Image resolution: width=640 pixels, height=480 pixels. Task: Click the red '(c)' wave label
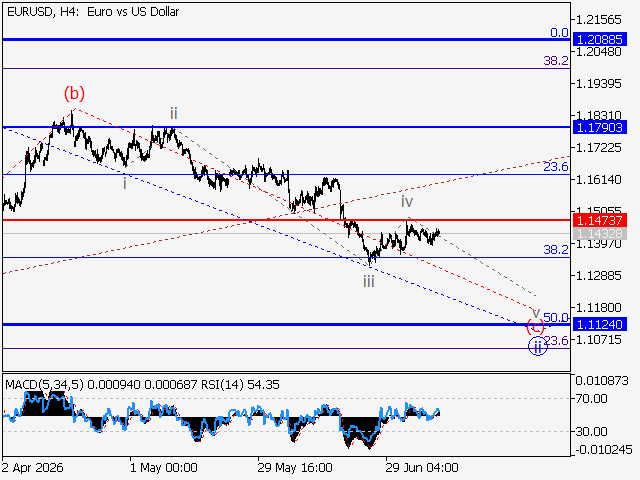point(535,327)
